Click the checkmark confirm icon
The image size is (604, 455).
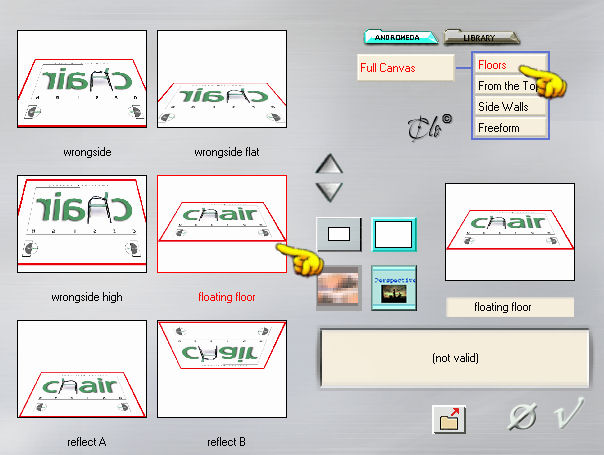click(569, 413)
